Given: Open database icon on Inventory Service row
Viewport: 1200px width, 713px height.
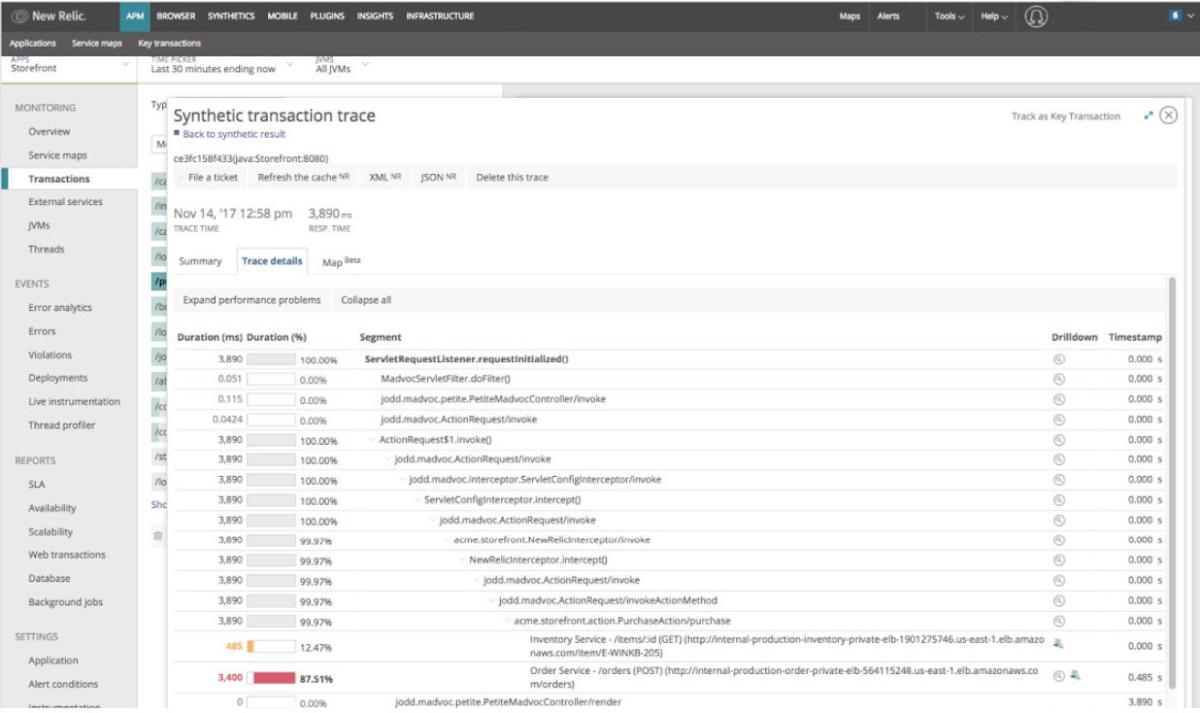Looking at the screenshot, I should (x=1059, y=643).
